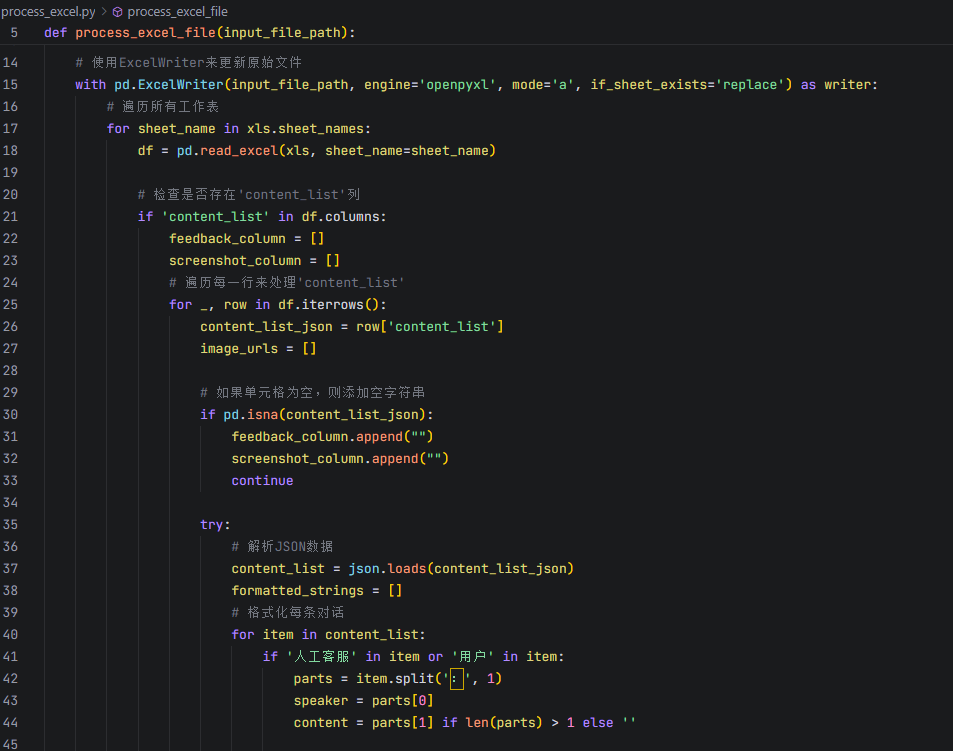
Task: Click 'screenshot_column' on line 23
Action: point(235,261)
